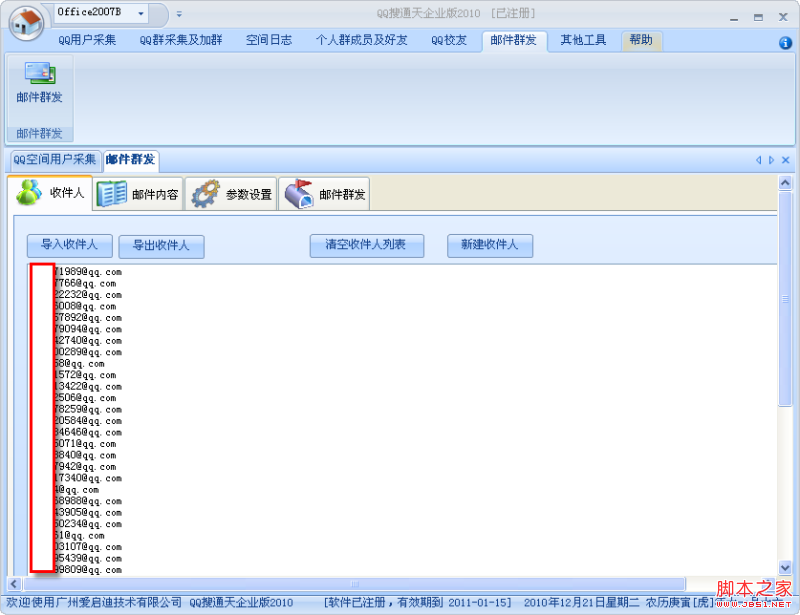Select the 邮件群发 mailbox flag tab
This screenshot has width=800, height=615.
click(x=325, y=194)
